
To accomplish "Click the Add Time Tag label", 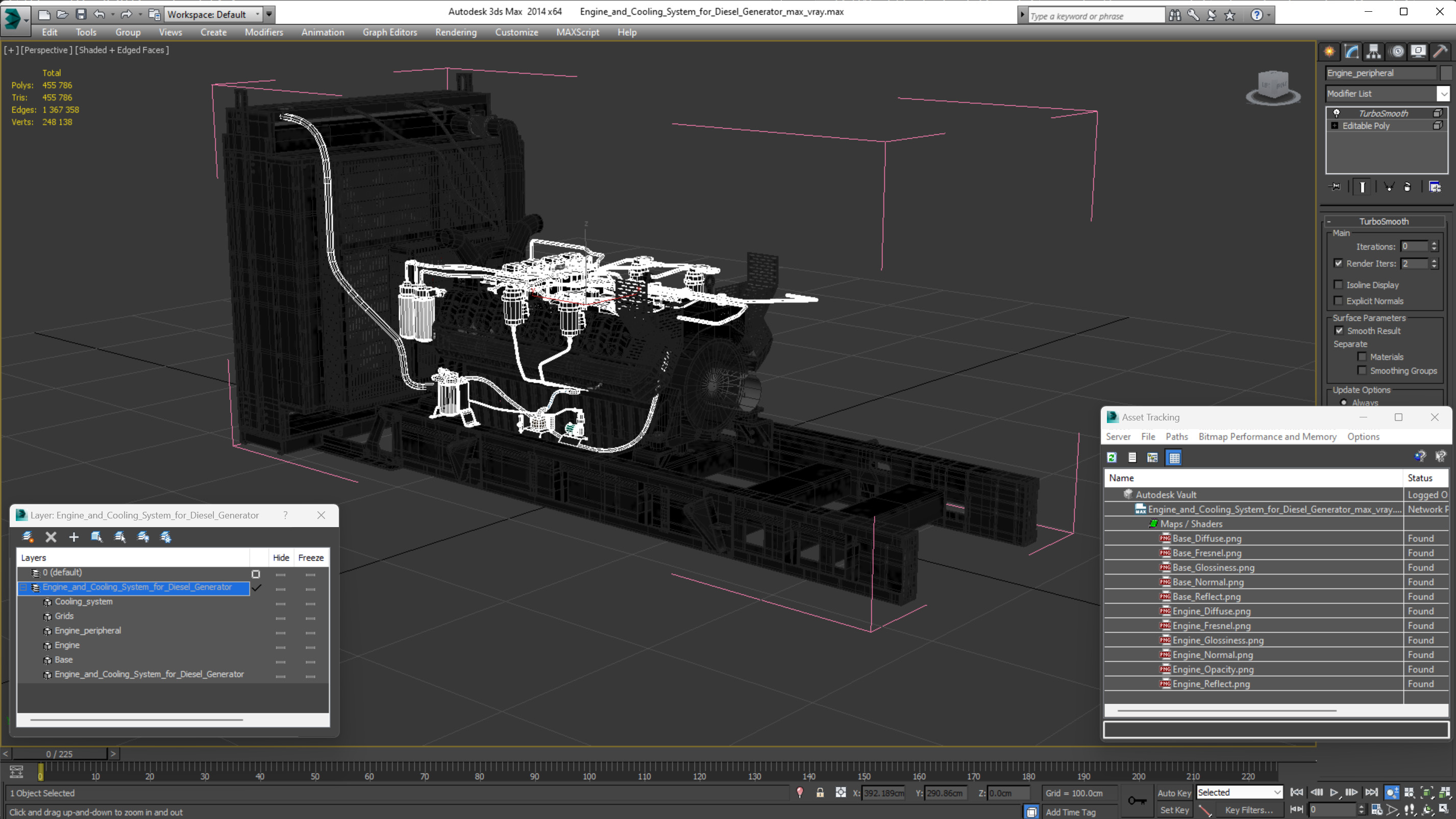I will tap(1071, 812).
